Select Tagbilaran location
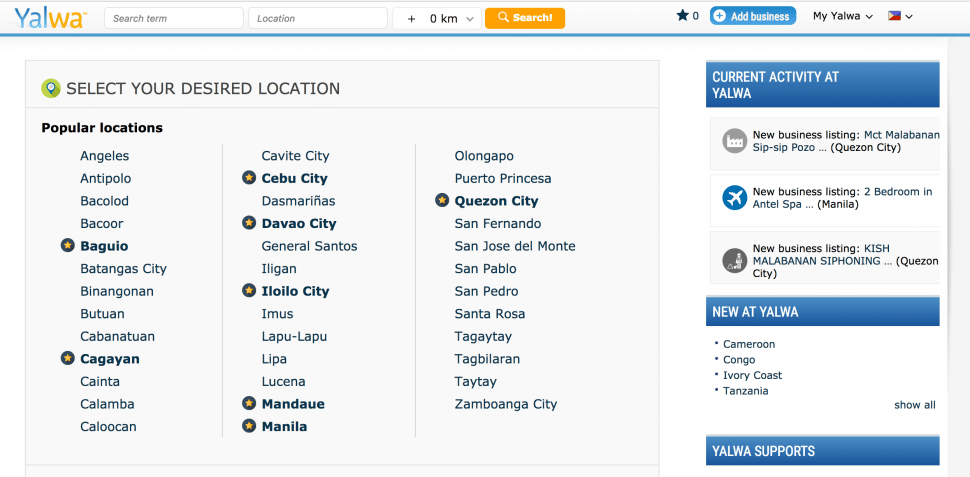970x477 pixels. 487,359
